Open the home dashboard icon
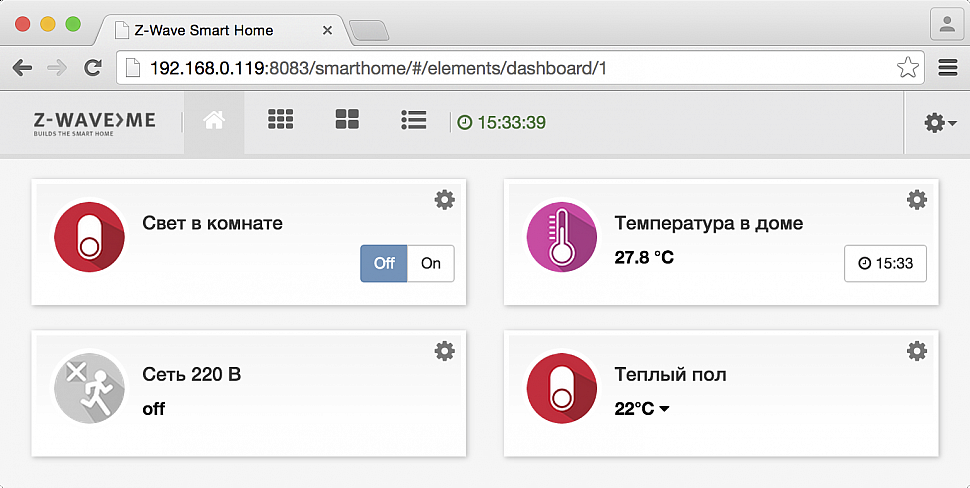The width and height of the screenshot is (970, 488). [214, 120]
